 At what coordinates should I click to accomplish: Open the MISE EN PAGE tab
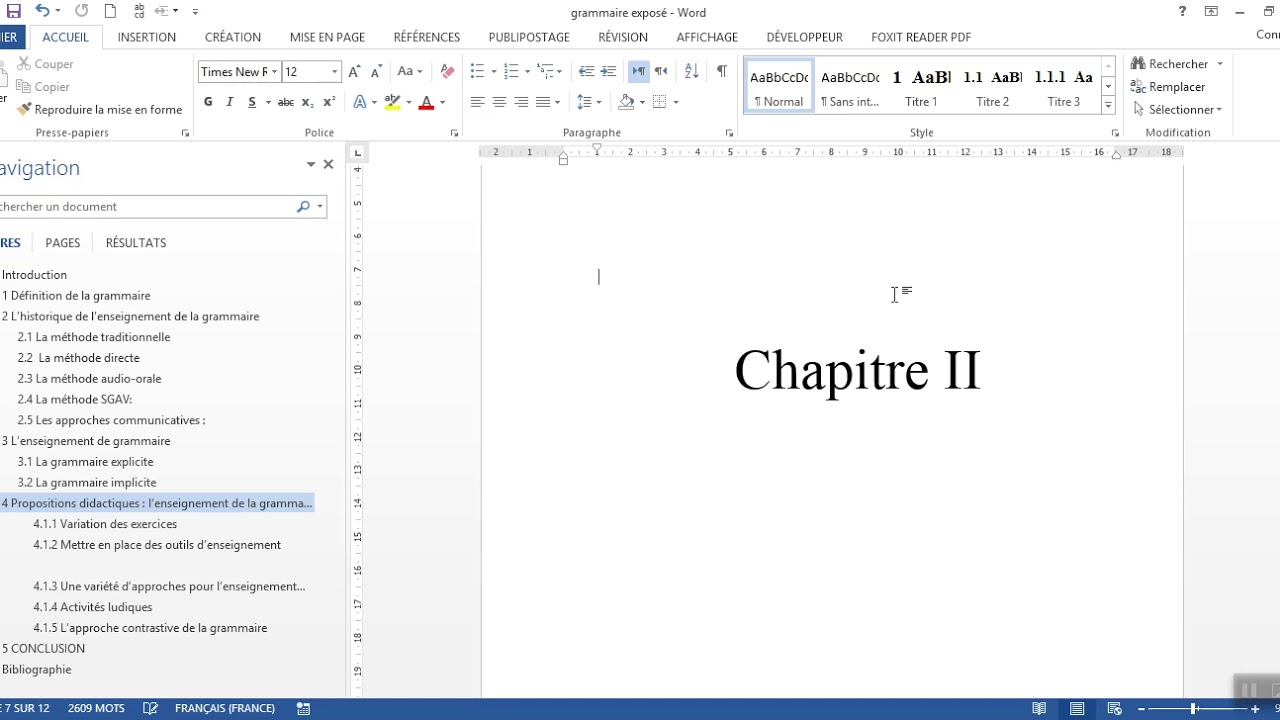(x=327, y=37)
